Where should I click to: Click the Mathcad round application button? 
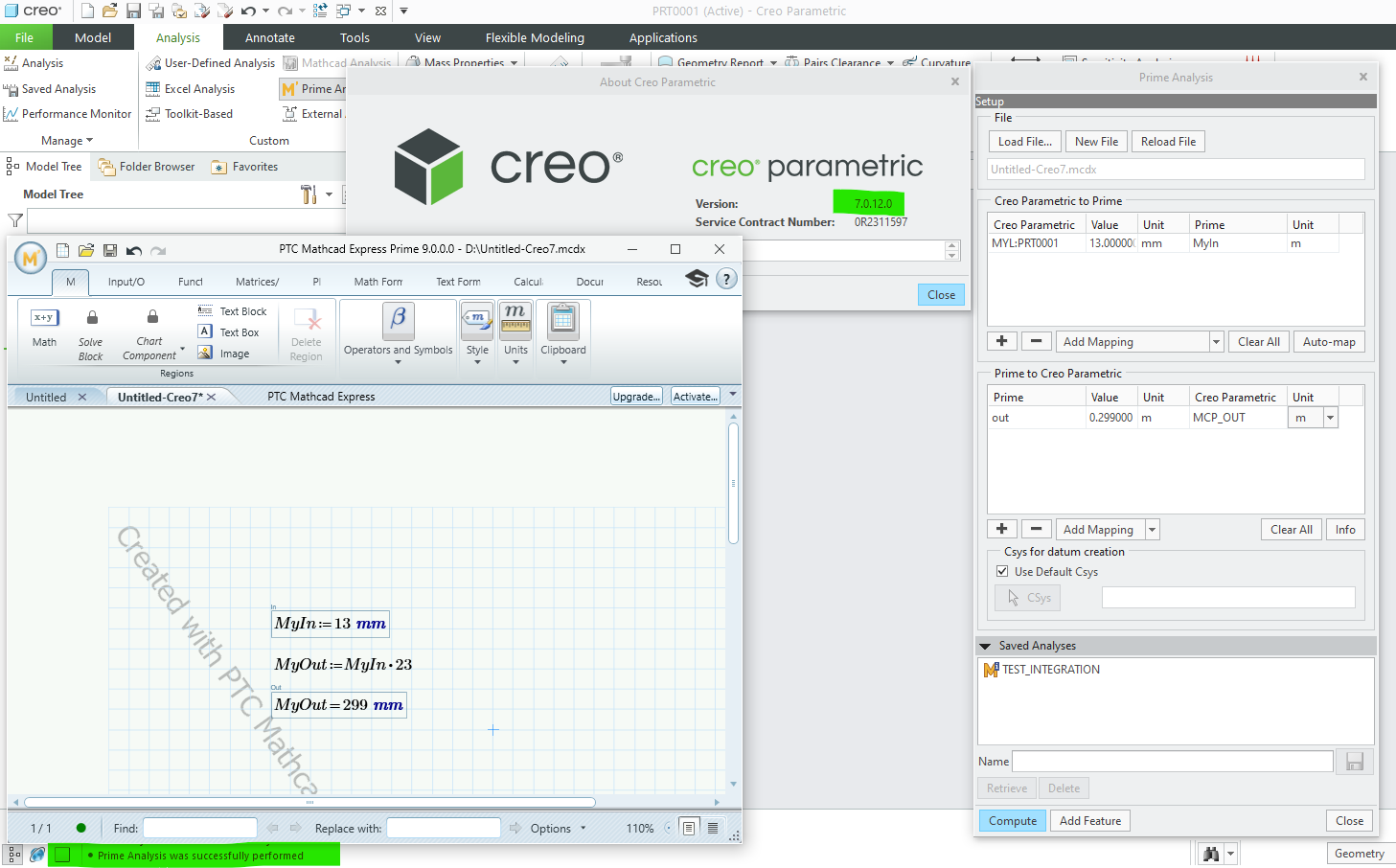pyautogui.click(x=31, y=258)
